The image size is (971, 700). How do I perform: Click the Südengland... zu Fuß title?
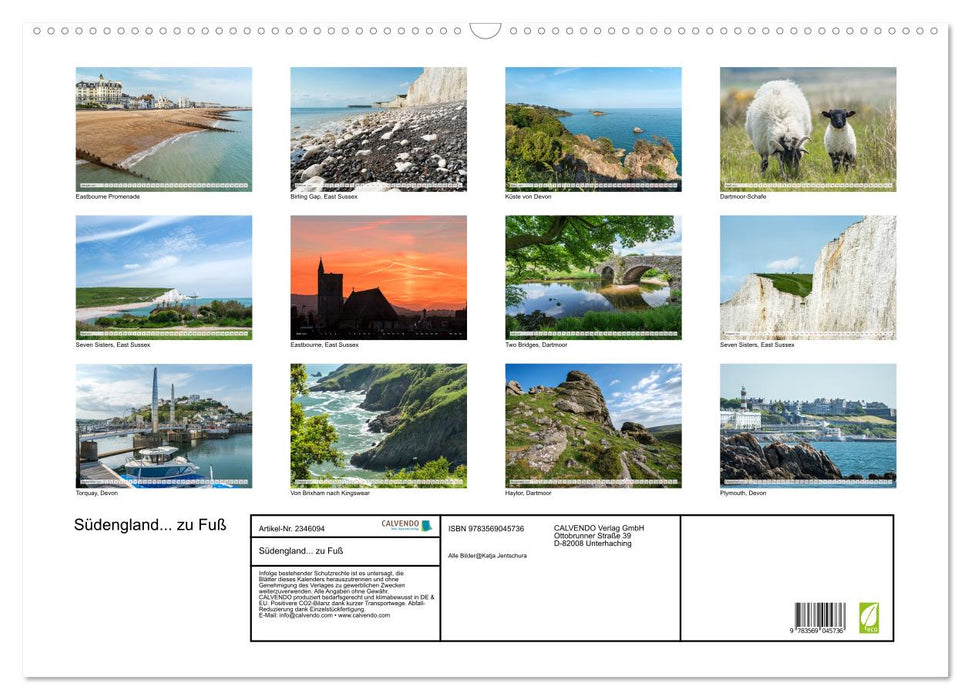[x=150, y=525]
